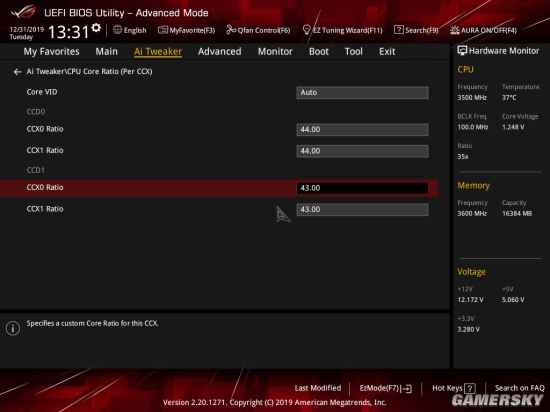This screenshot has width=550, height=412.
Task: Click the globe language icon
Action: pyautogui.click(x=117, y=30)
